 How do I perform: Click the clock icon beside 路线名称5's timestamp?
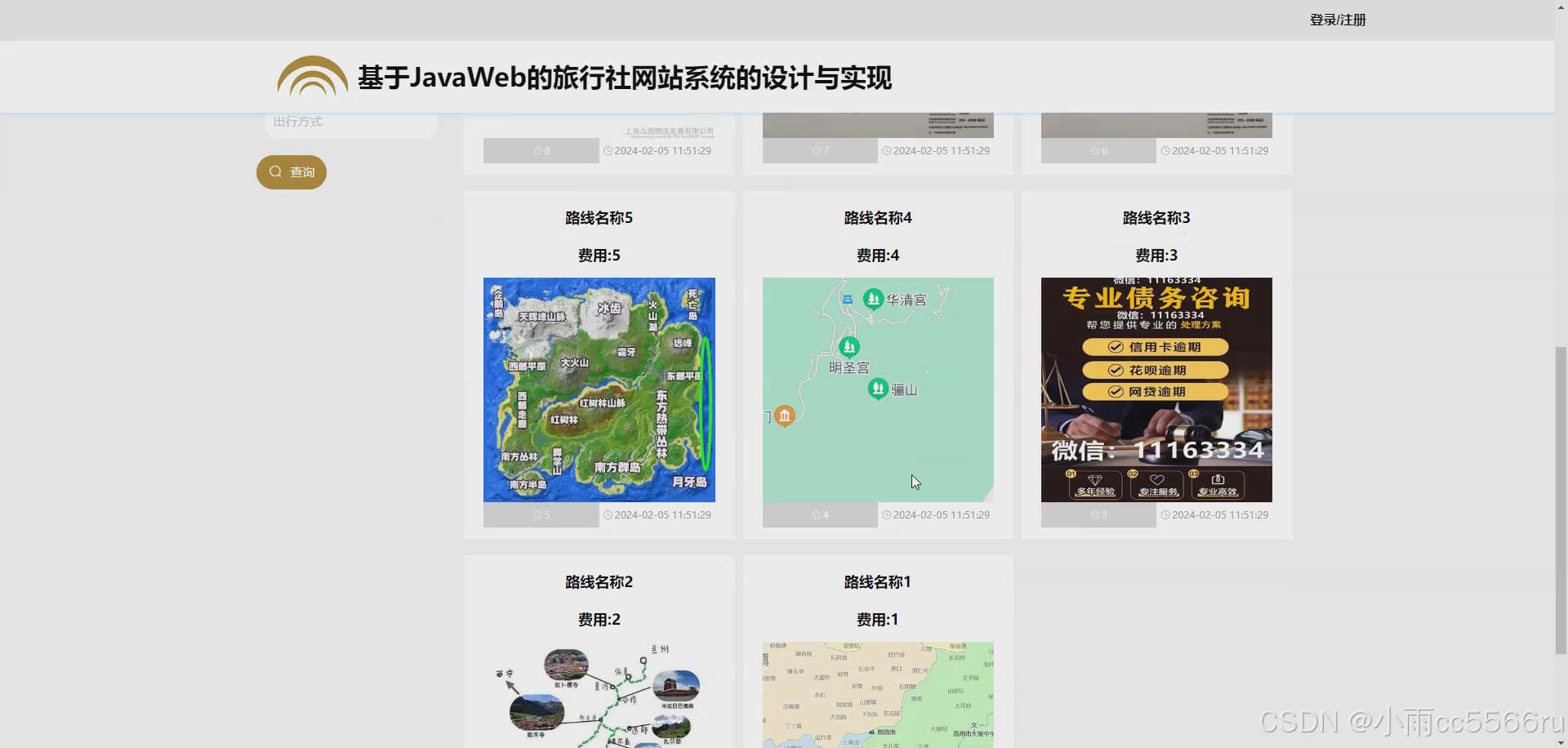pos(607,514)
